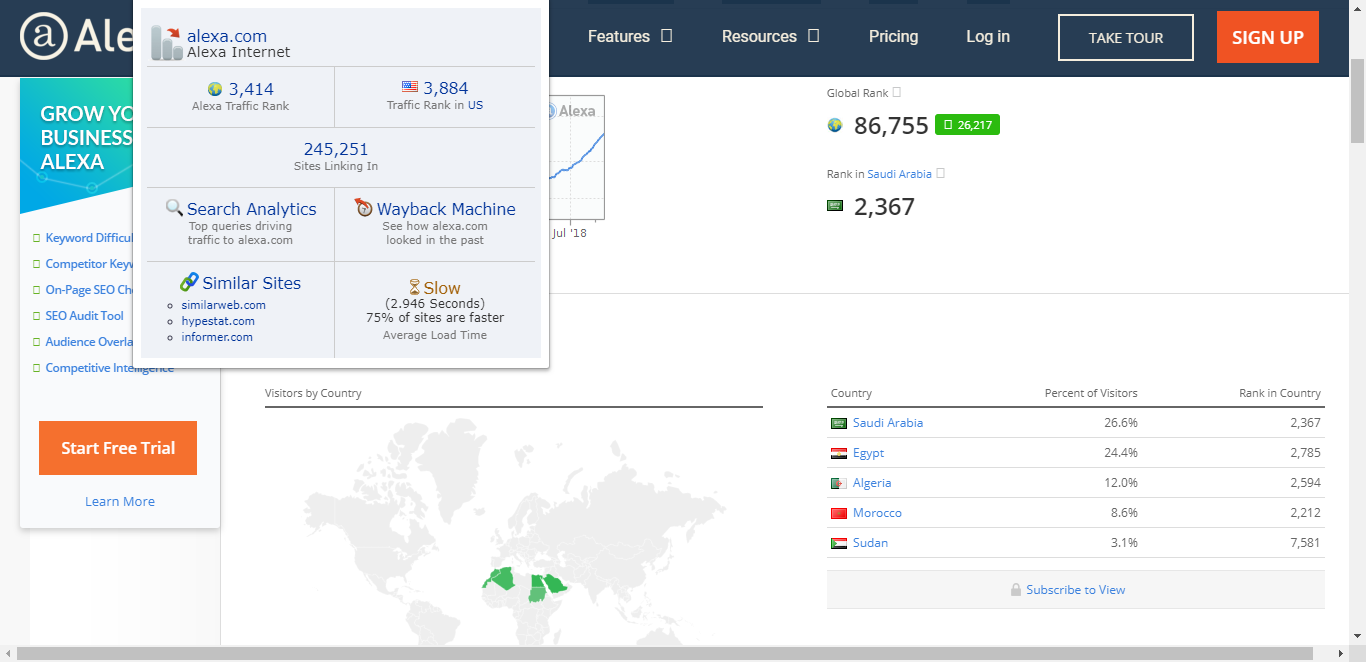Screen dimensions: 1366x662
Task: Go to the Pricing page
Action: pos(893,36)
